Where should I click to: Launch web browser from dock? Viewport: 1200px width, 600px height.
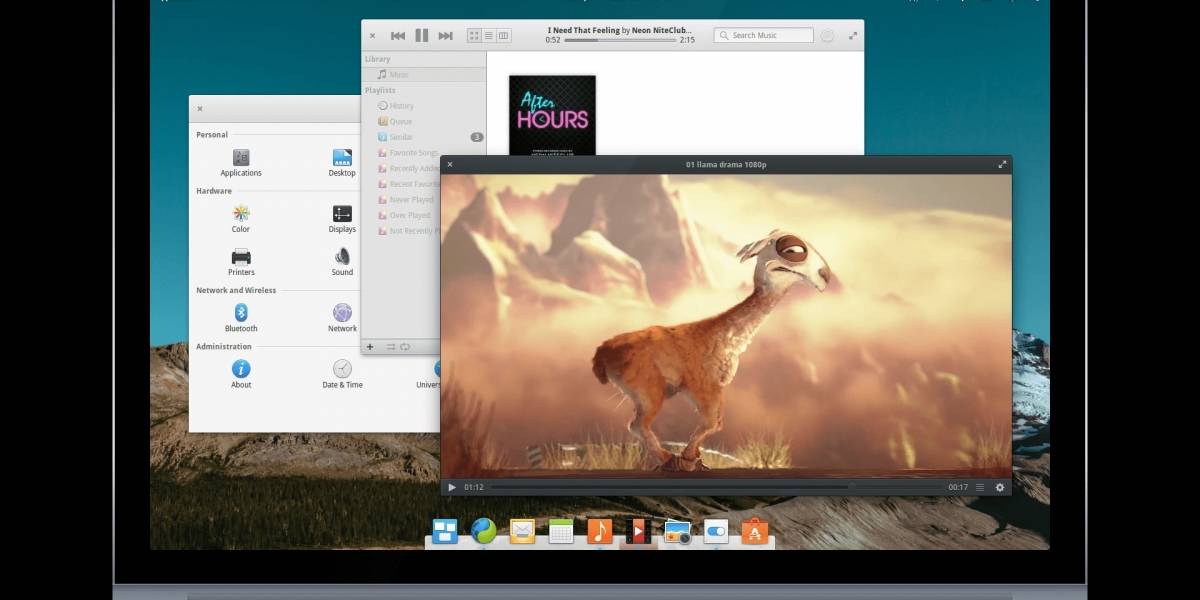(484, 531)
